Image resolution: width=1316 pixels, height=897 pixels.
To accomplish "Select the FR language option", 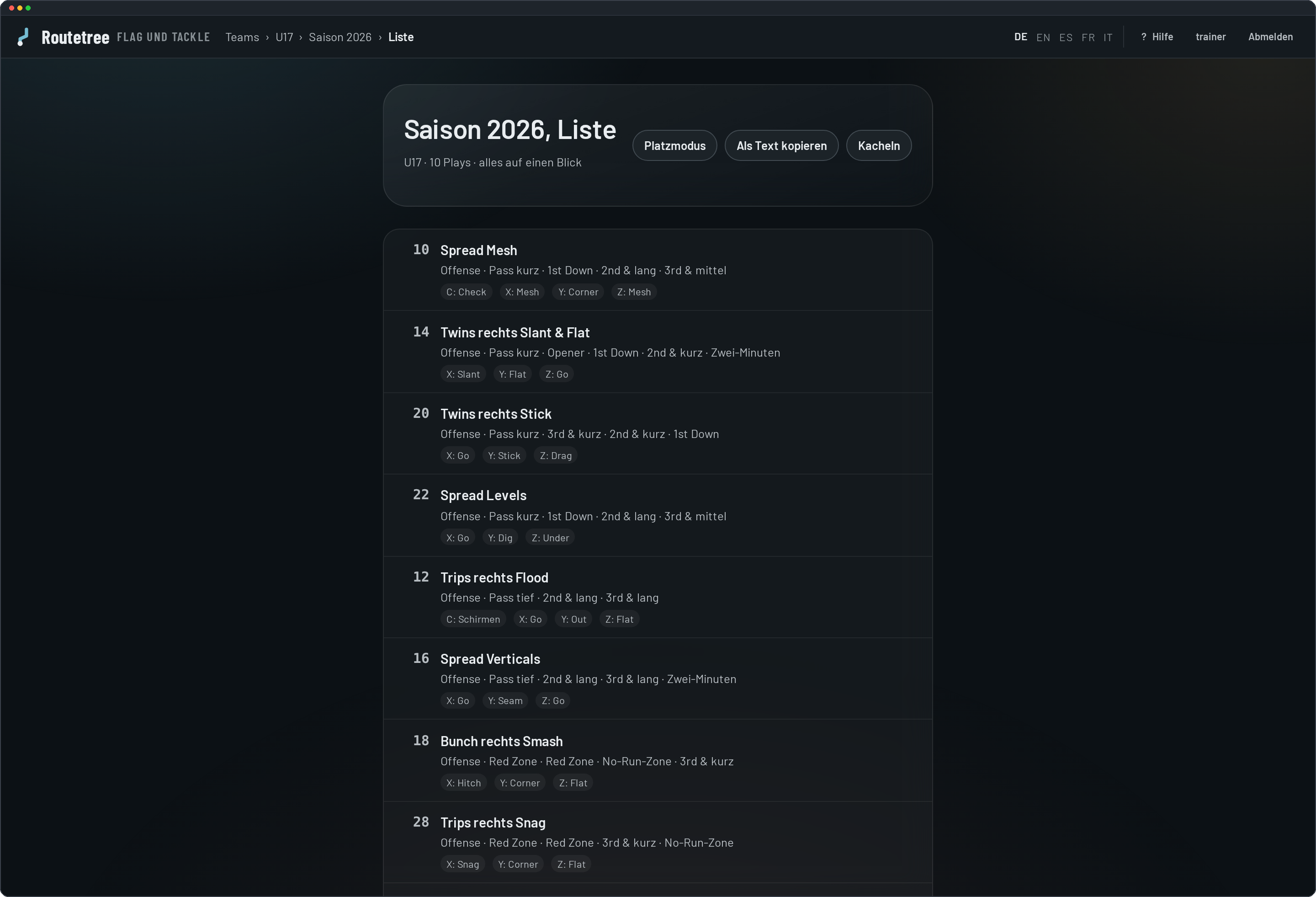I will (x=1087, y=37).
